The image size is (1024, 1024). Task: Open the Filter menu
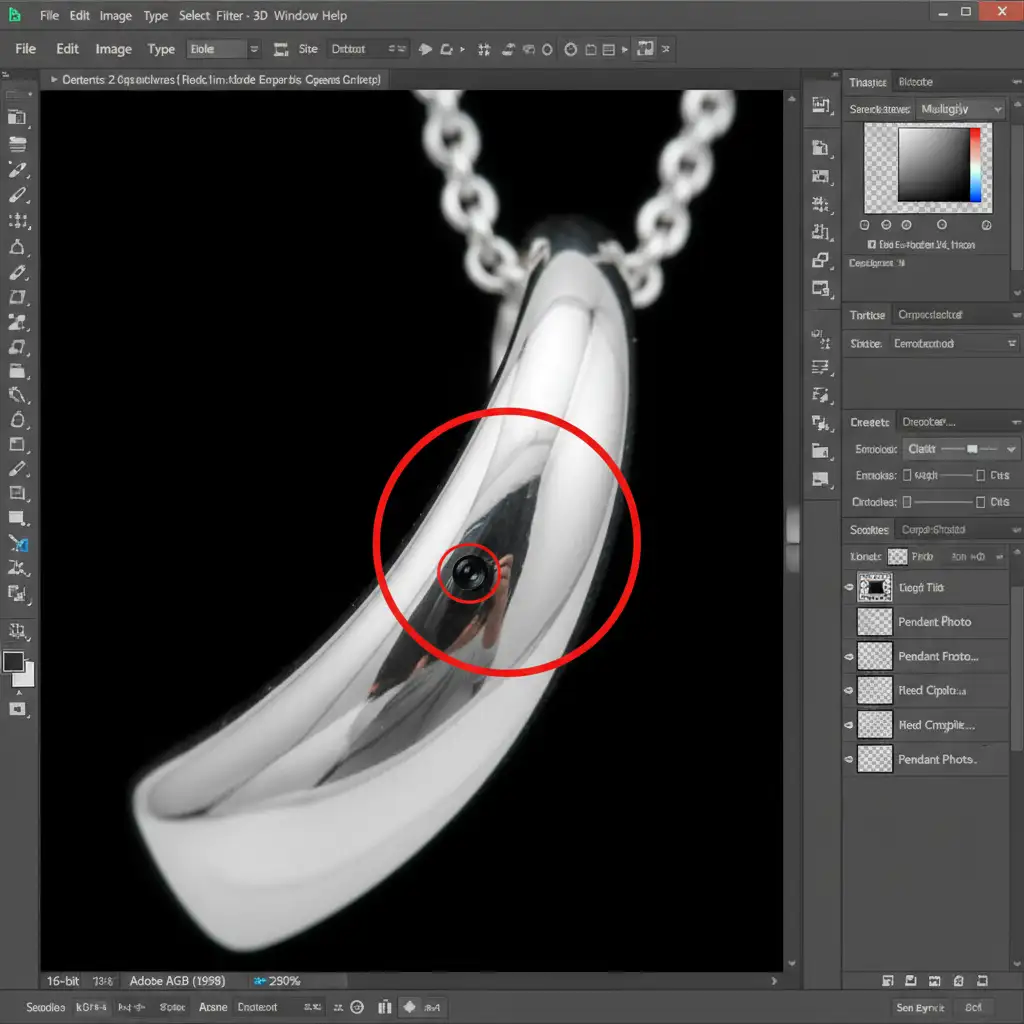tap(230, 16)
